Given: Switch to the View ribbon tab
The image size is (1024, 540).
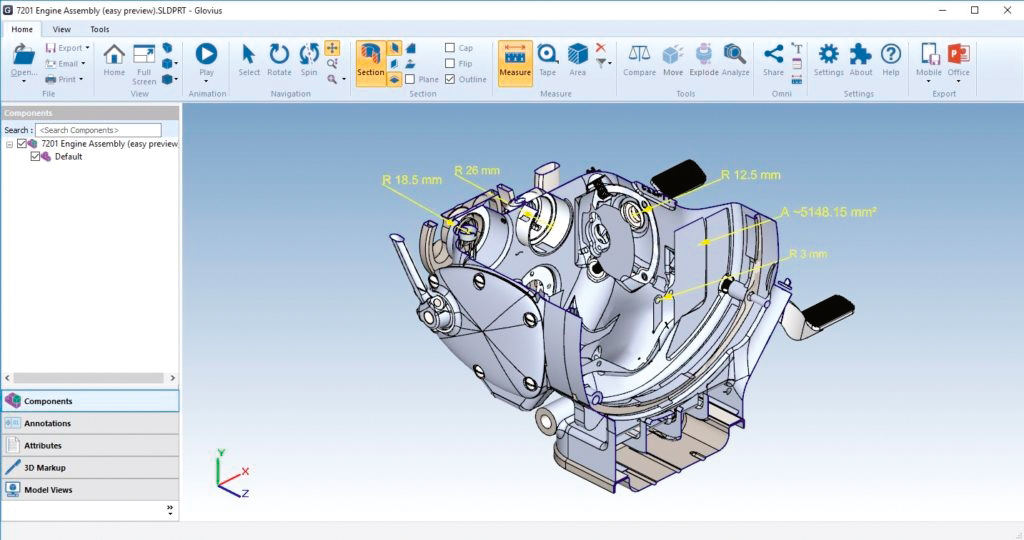Looking at the screenshot, I should [62, 30].
